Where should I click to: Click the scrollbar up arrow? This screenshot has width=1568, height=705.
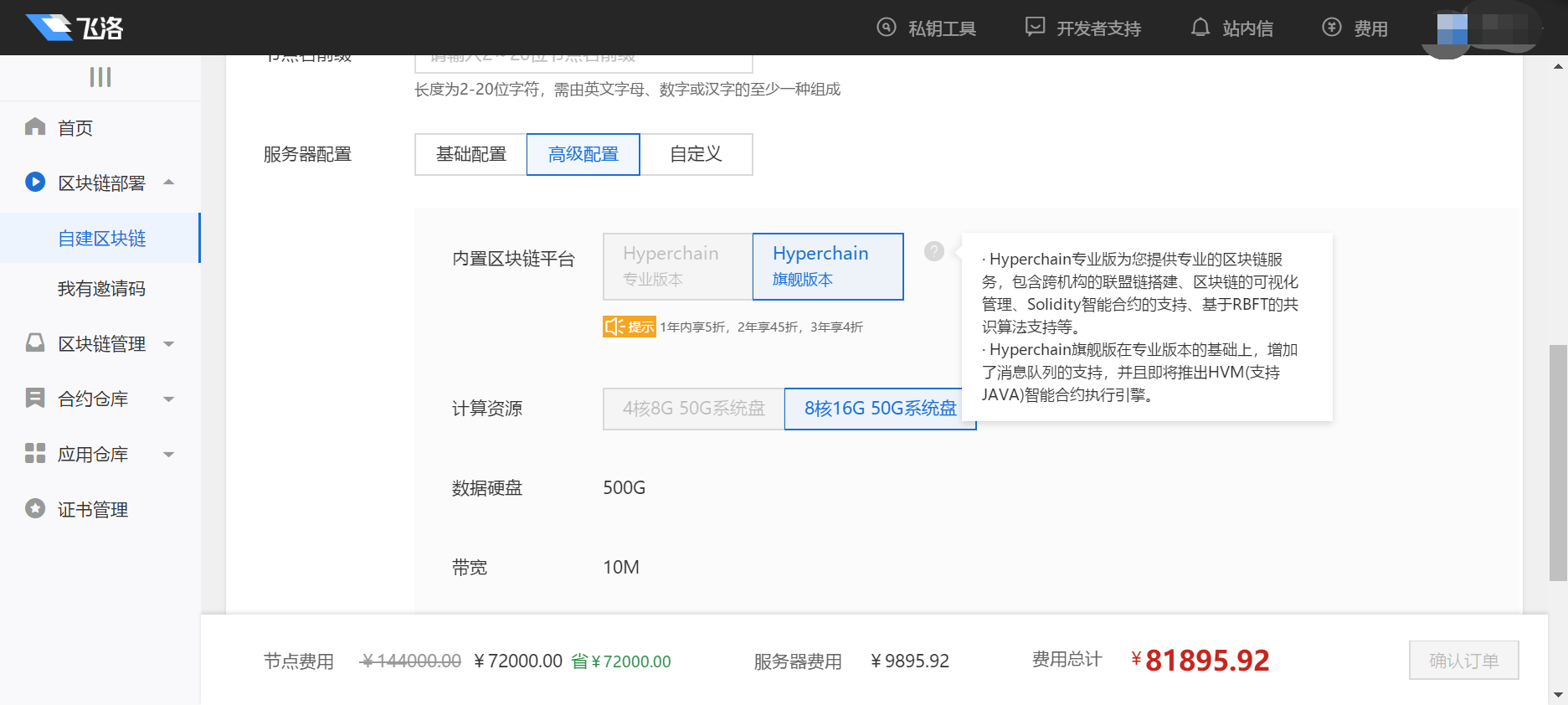click(1558, 65)
